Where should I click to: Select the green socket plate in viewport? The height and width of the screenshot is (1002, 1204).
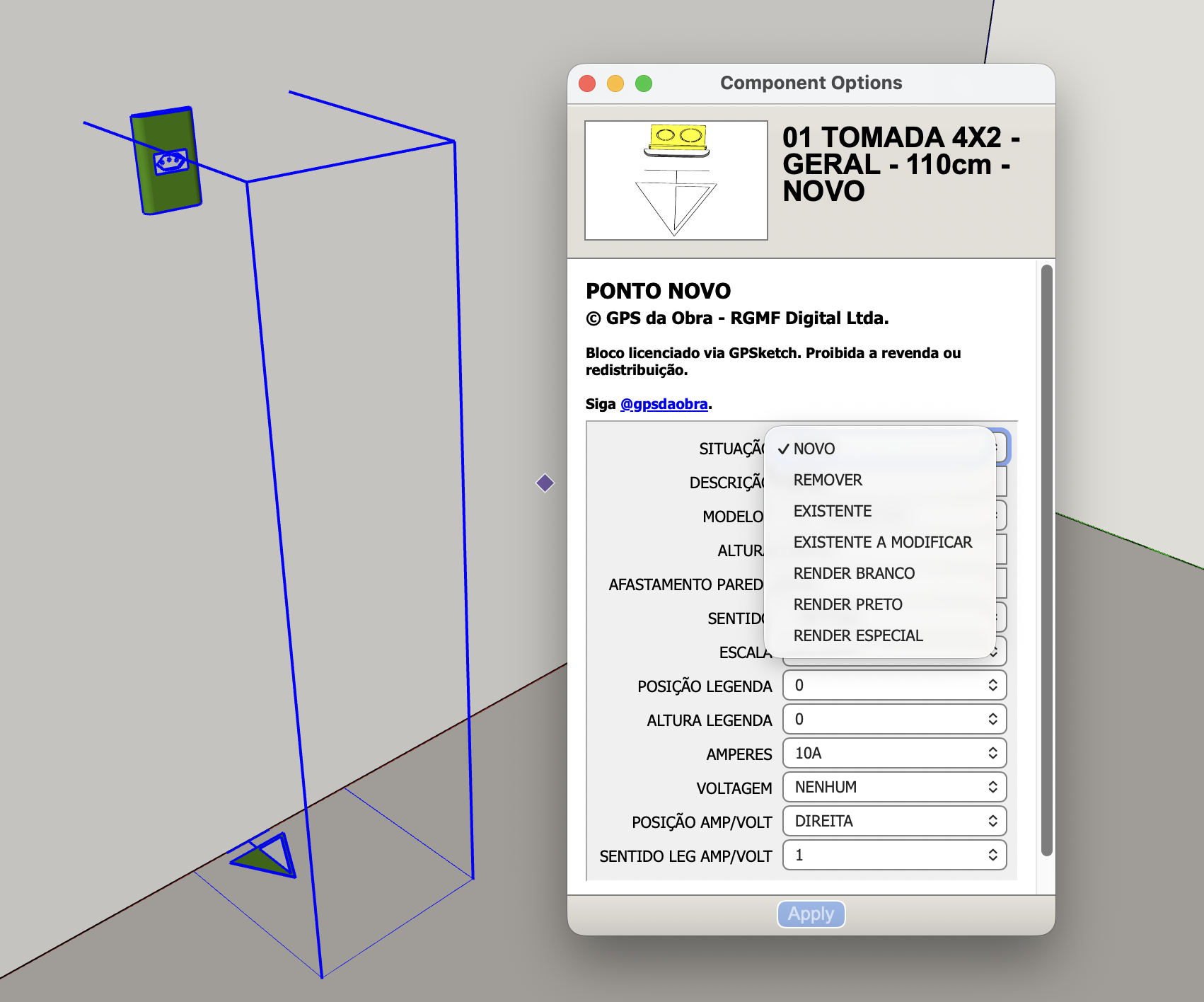166,161
